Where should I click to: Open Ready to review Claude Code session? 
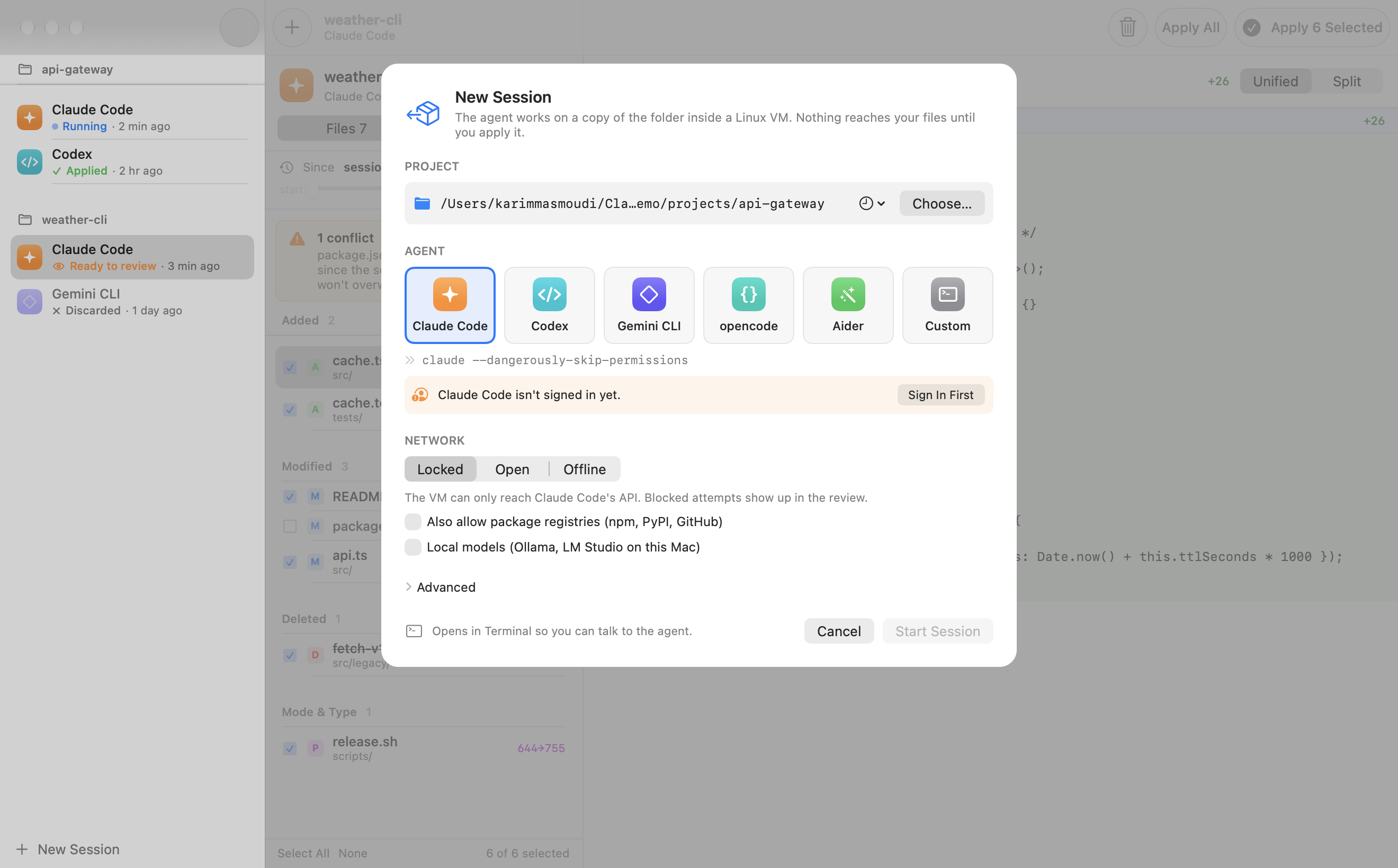(x=132, y=257)
